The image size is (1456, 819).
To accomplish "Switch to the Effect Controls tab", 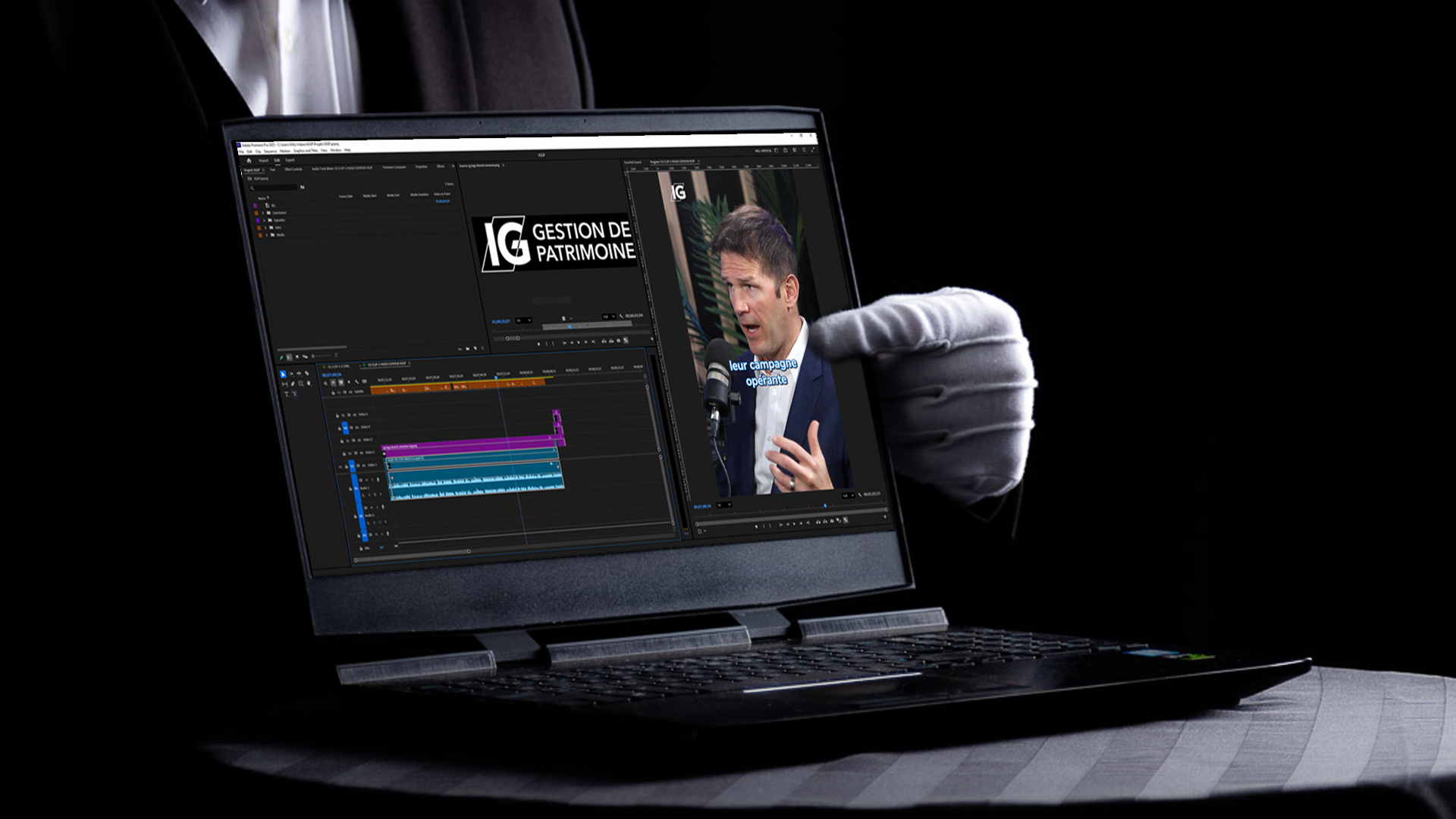I will click(x=293, y=169).
